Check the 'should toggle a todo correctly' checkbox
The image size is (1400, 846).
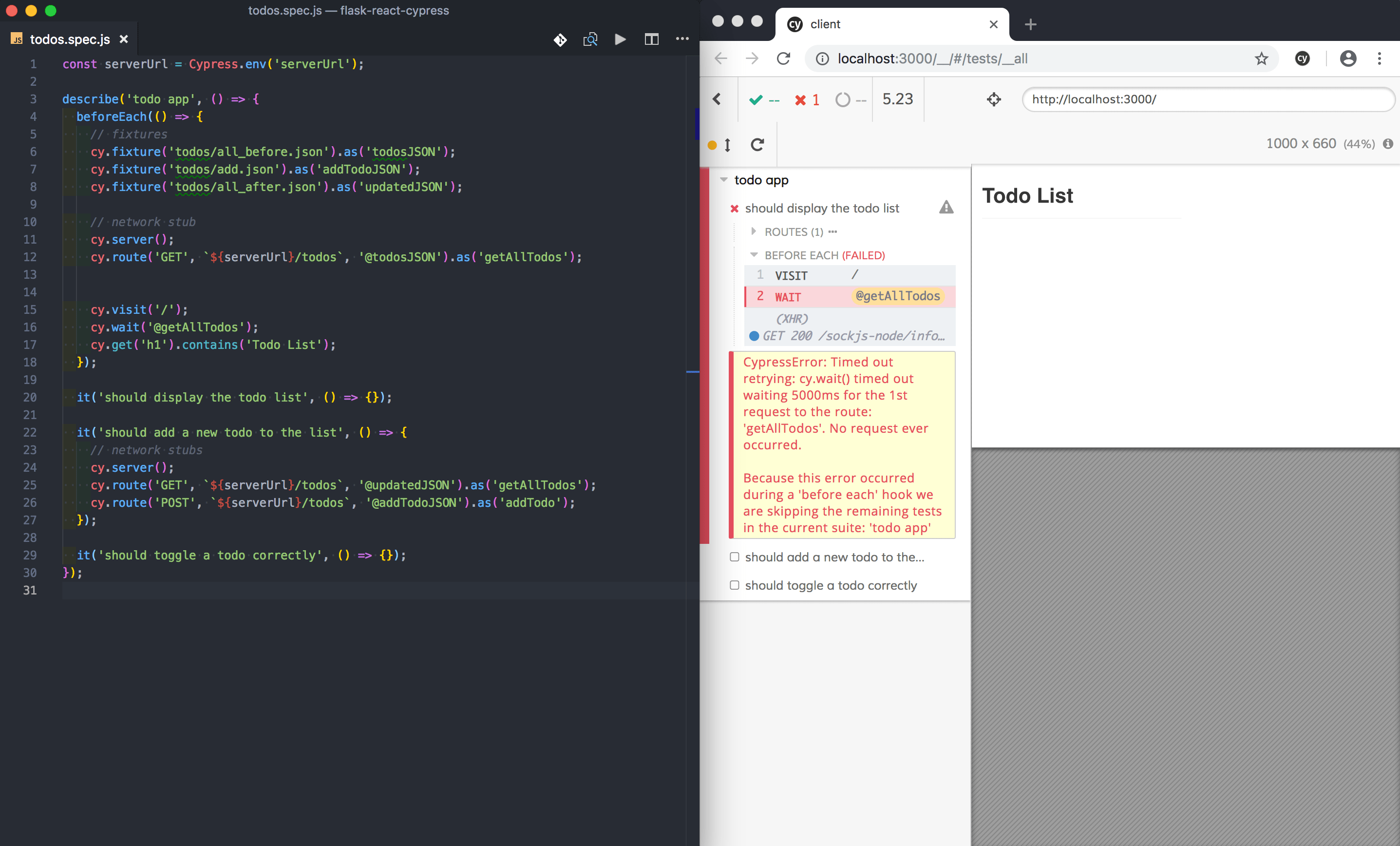734,585
